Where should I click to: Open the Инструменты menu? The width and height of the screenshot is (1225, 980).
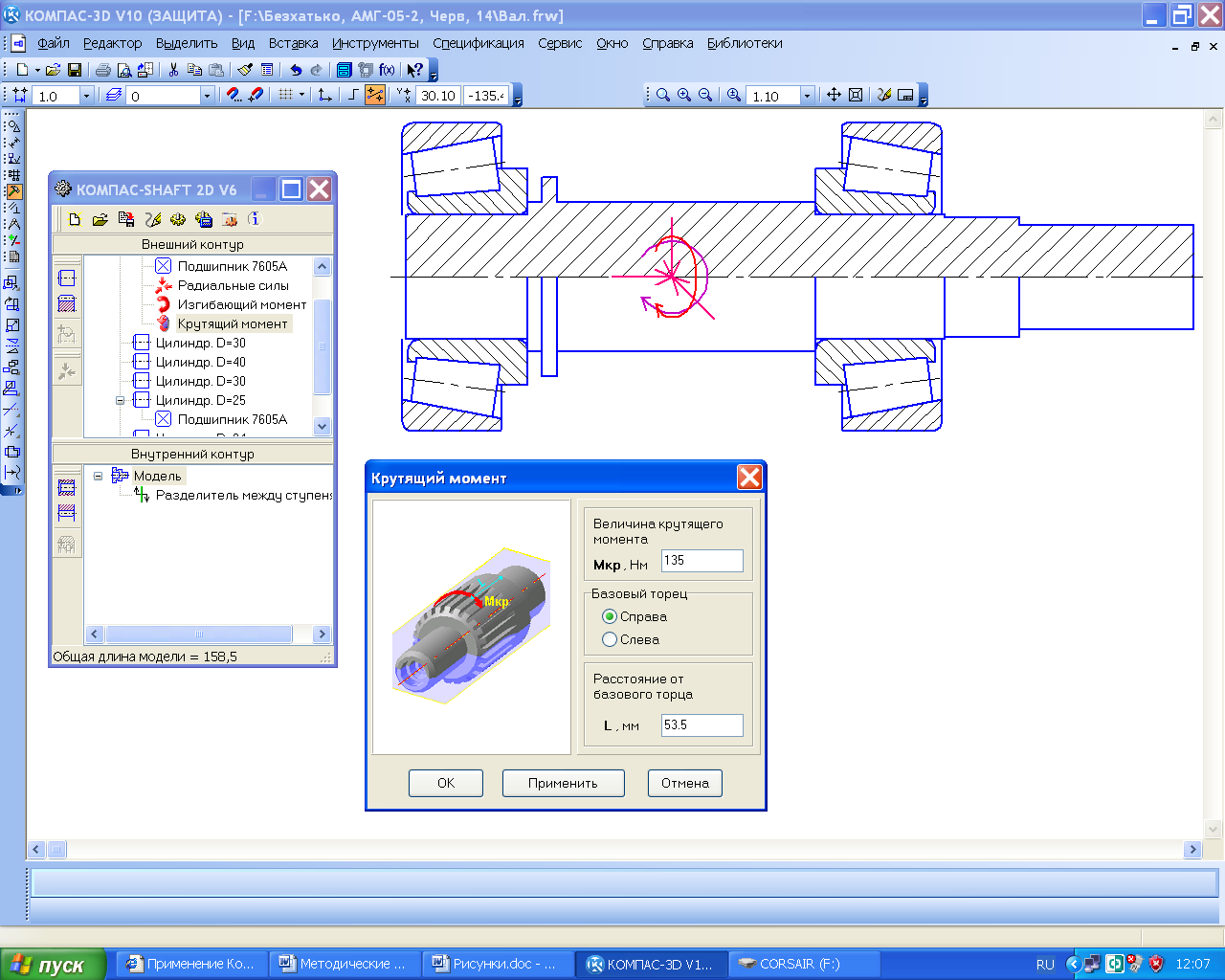point(375,43)
